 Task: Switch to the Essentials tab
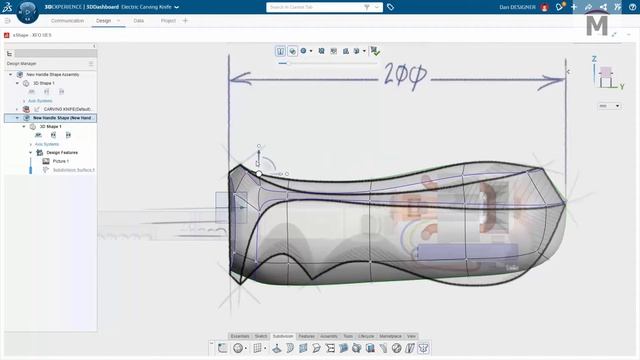click(240, 336)
